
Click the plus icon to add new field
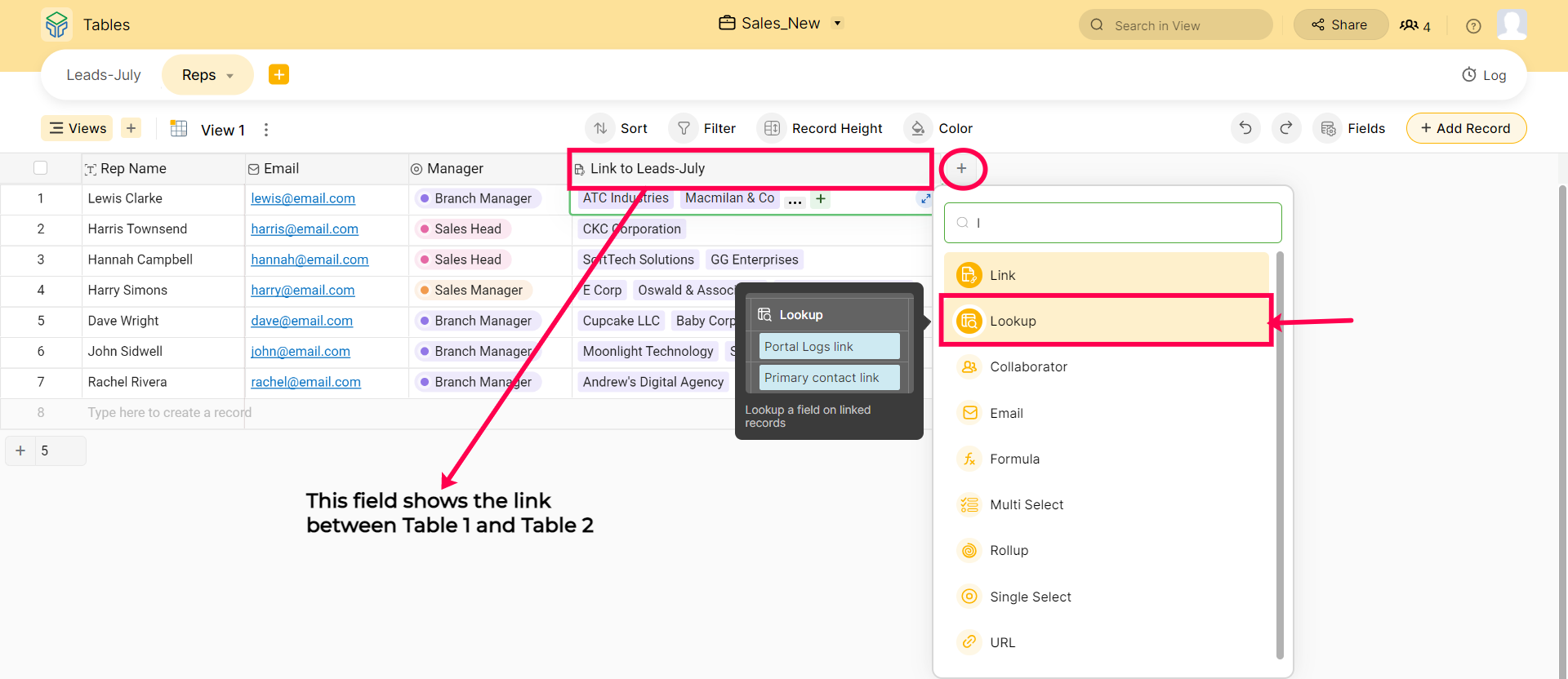pyautogui.click(x=961, y=169)
